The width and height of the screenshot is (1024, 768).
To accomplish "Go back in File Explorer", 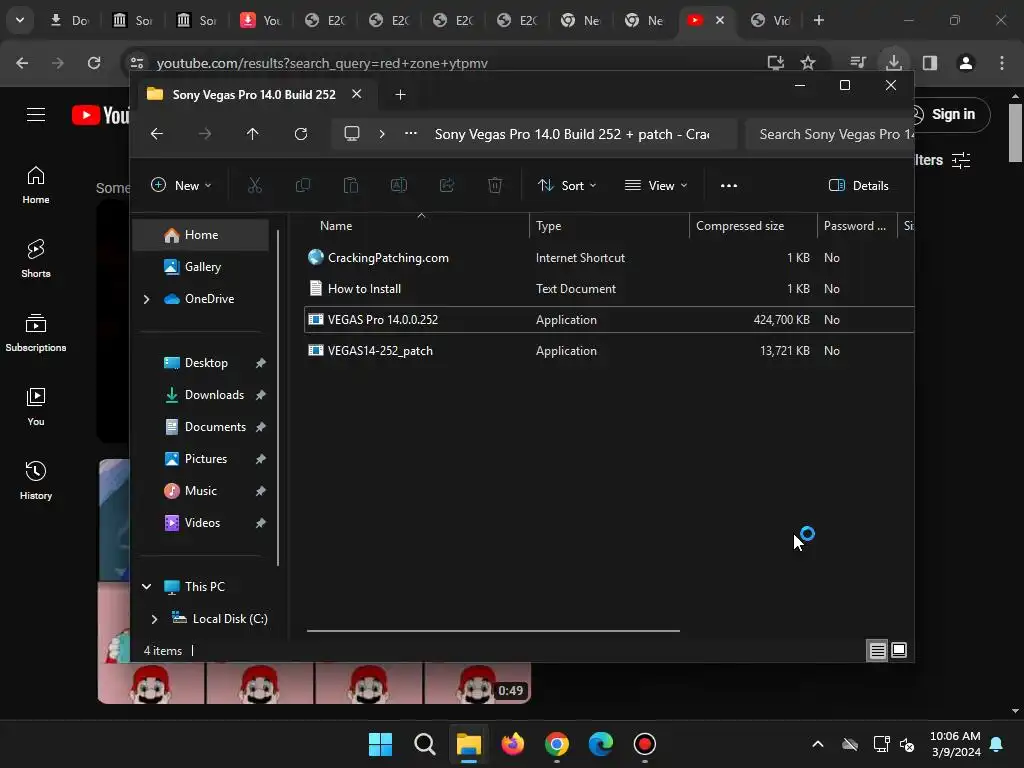I will pyautogui.click(x=157, y=134).
